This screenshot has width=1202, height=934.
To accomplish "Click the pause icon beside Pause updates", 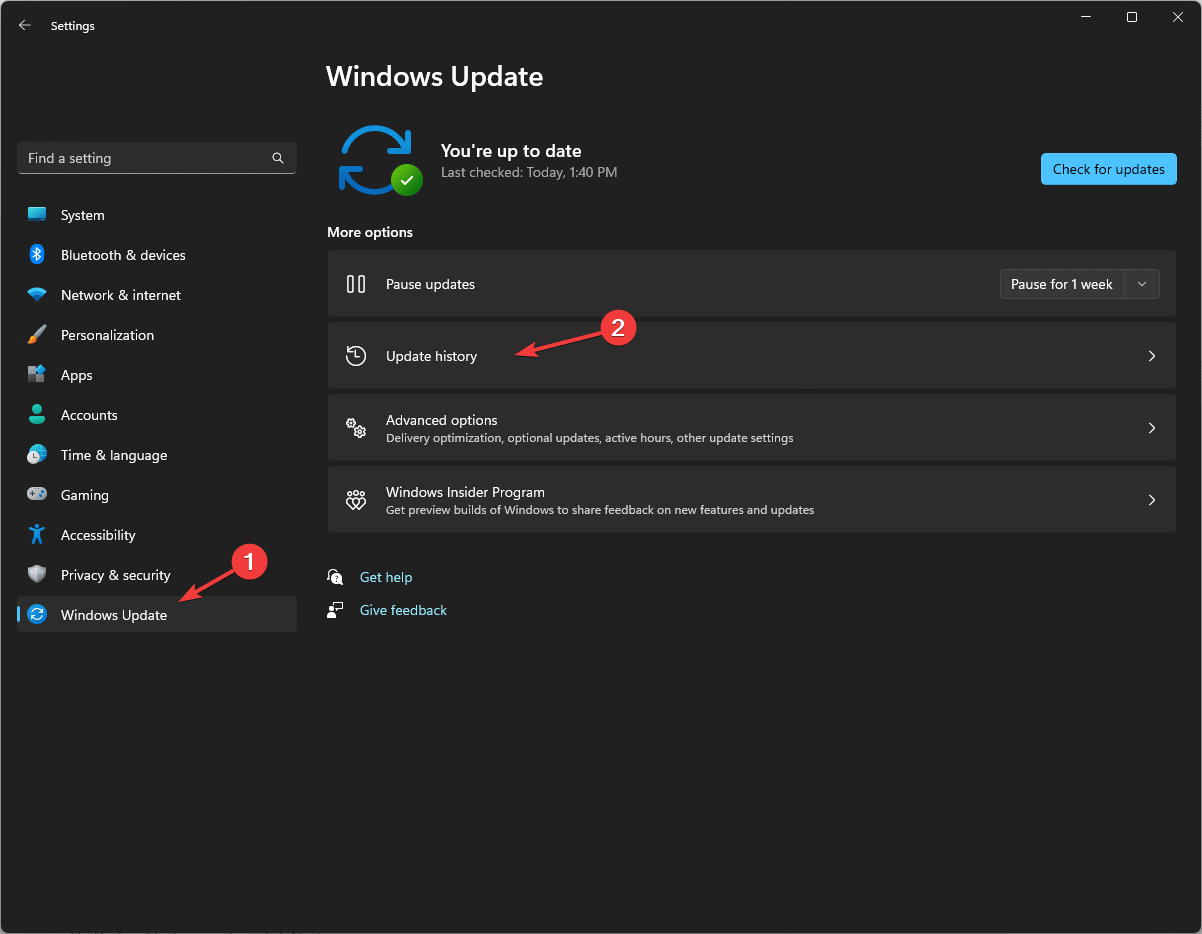I will tap(356, 284).
